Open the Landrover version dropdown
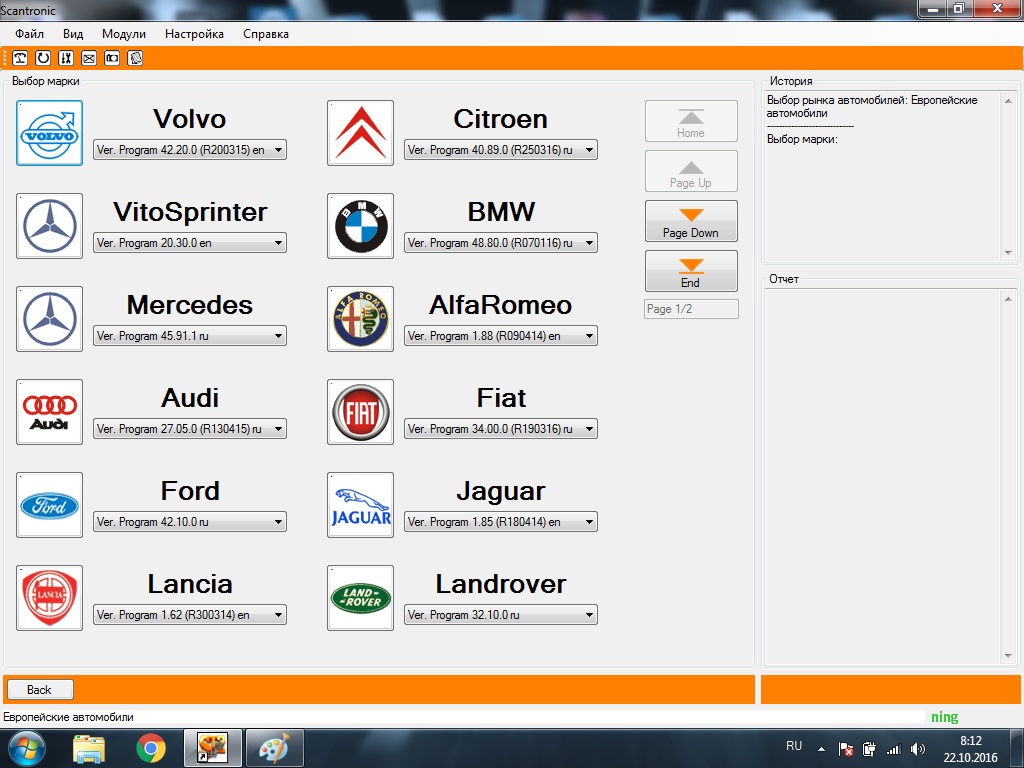This screenshot has height=768, width=1024. pyautogui.click(x=500, y=615)
